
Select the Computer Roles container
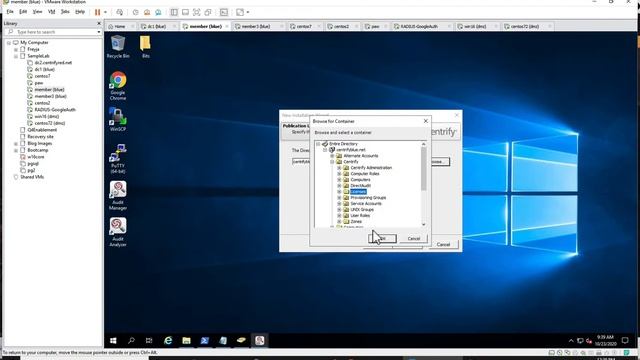coord(364,173)
